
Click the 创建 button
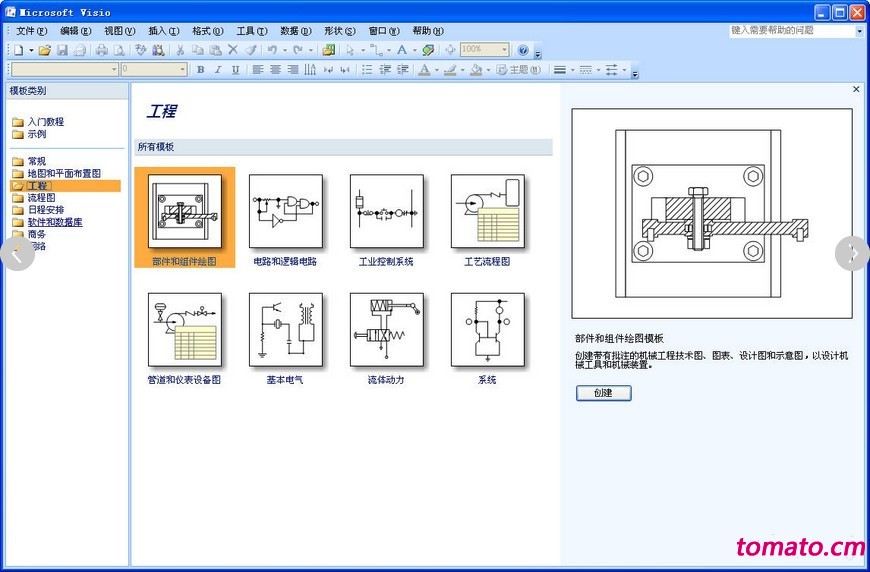[x=604, y=393]
